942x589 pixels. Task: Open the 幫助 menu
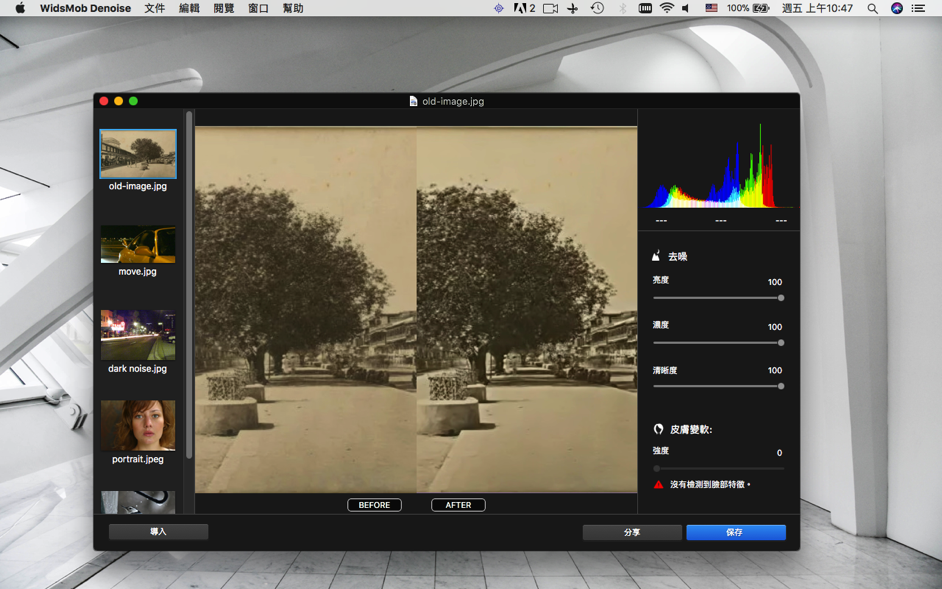293,8
